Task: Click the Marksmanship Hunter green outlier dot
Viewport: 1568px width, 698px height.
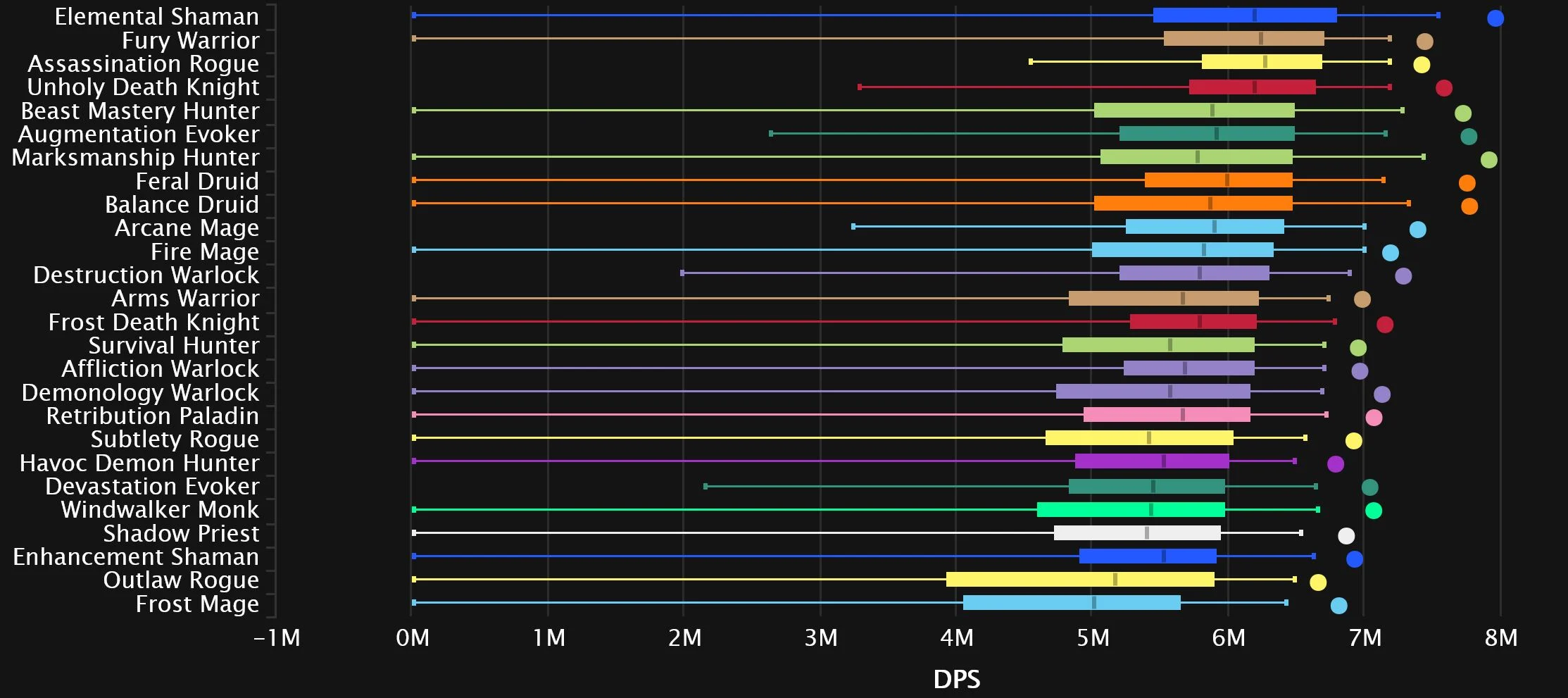Action: 1488,160
